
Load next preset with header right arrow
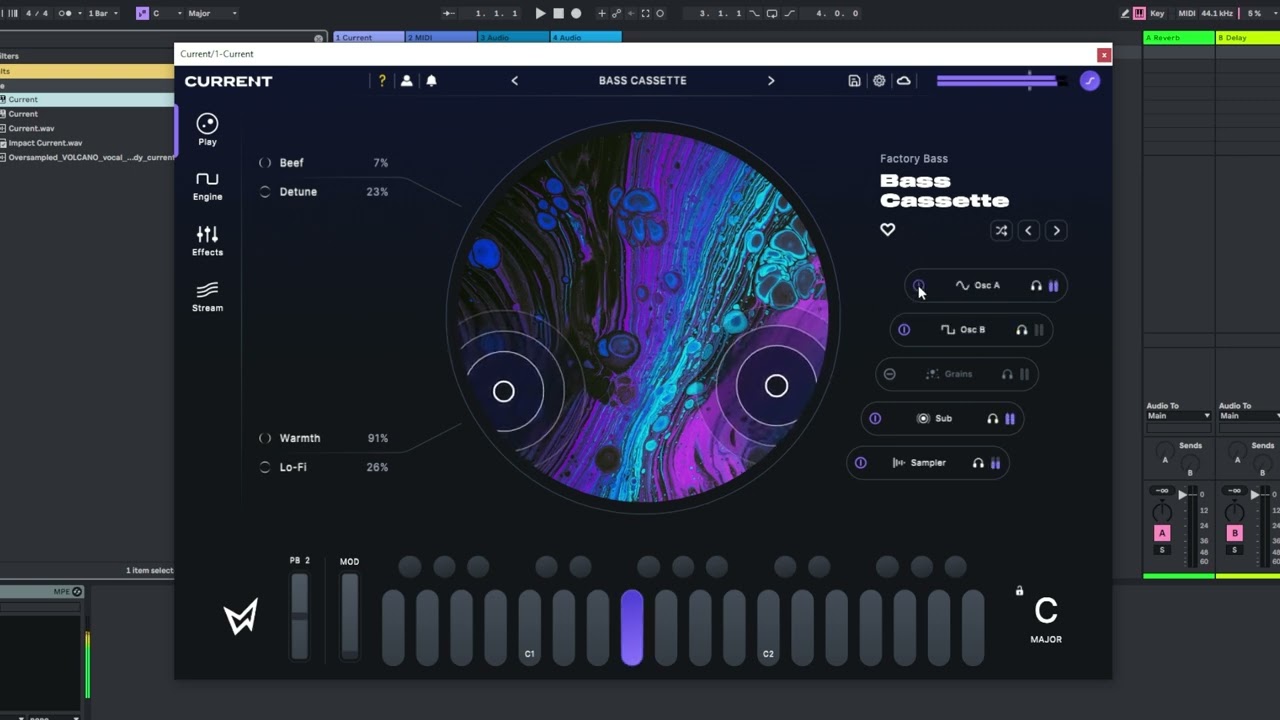pyautogui.click(x=771, y=81)
